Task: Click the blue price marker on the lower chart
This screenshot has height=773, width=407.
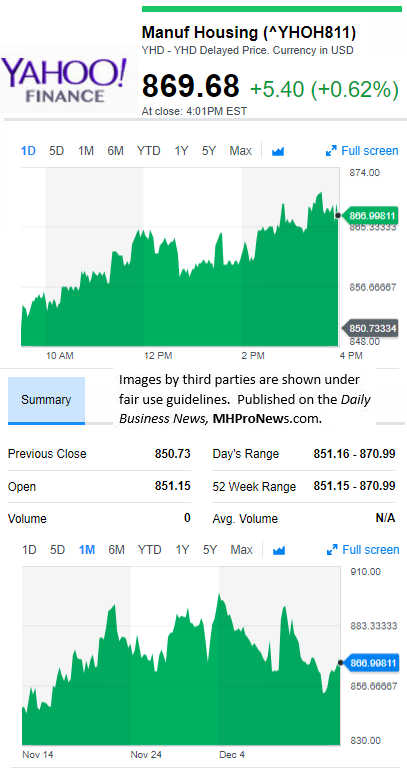Action: [x=371, y=663]
